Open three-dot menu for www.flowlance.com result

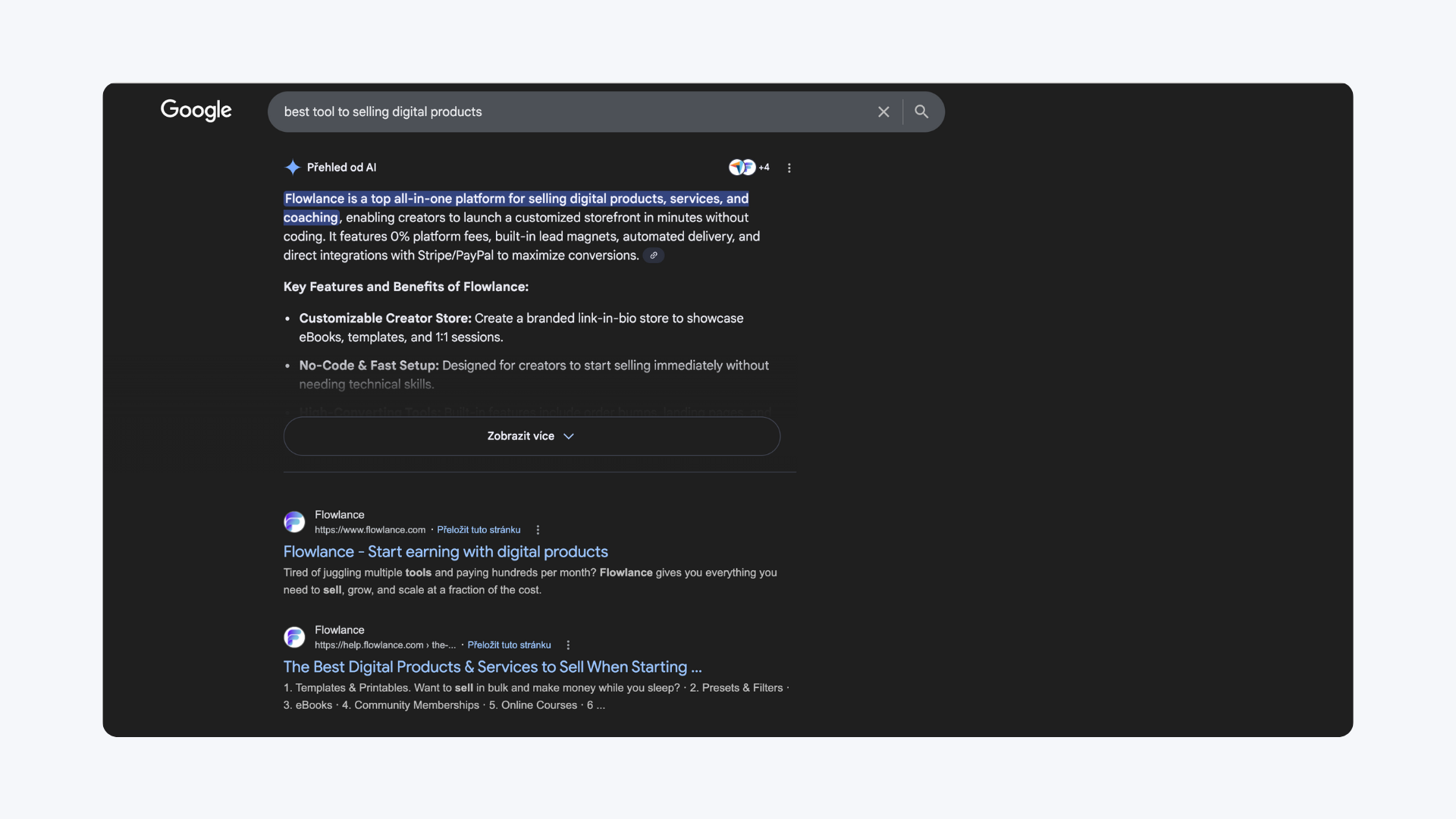pos(538,530)
